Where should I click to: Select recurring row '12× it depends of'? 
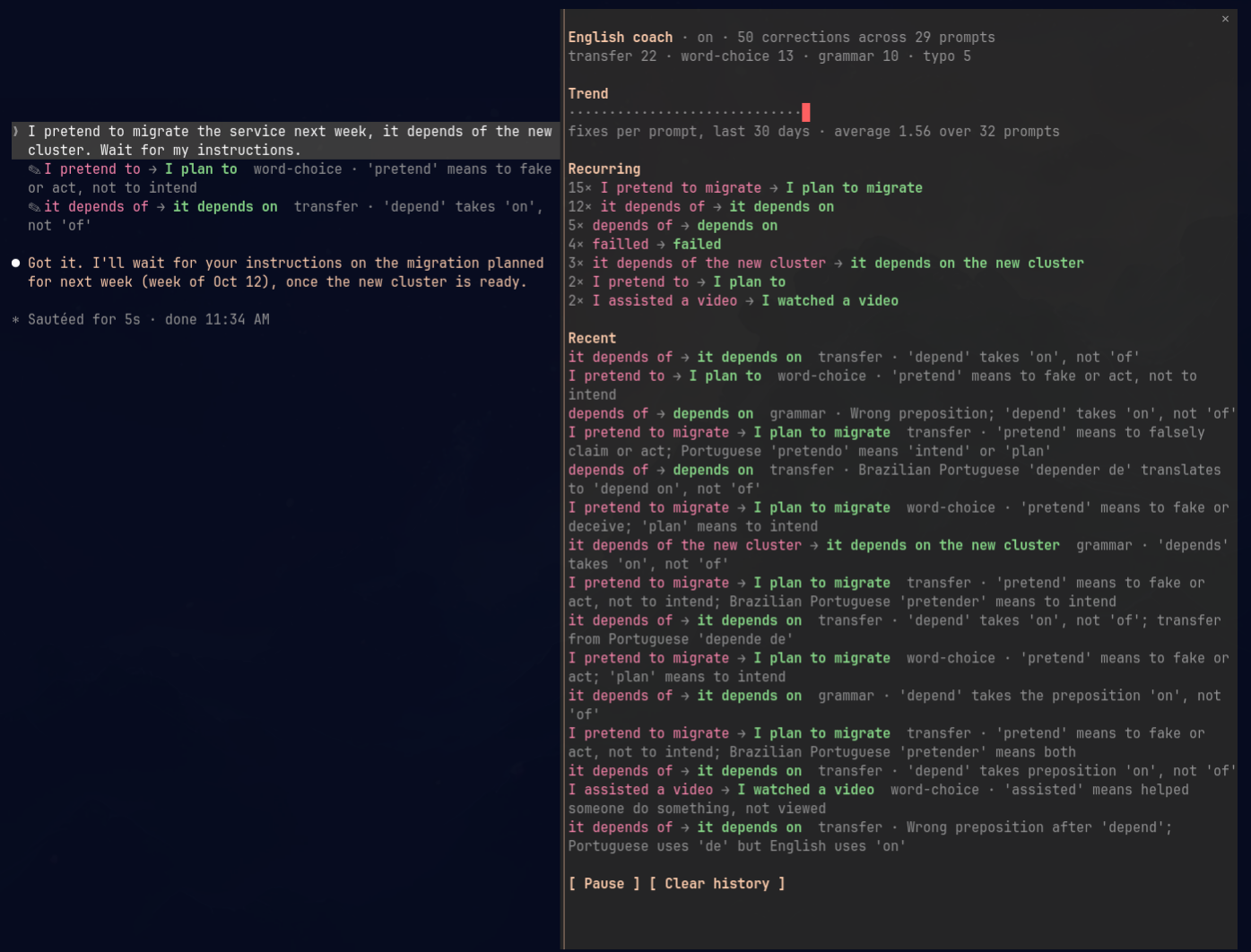click(x=701, y=207)
